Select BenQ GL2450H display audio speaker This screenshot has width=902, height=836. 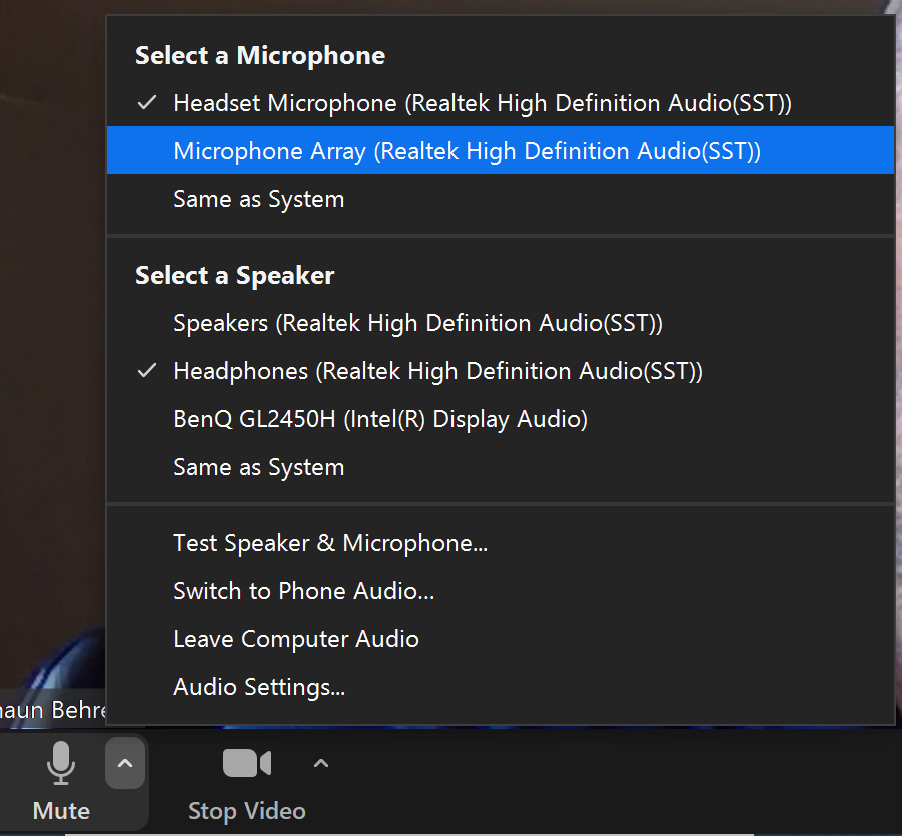point(380,419)
